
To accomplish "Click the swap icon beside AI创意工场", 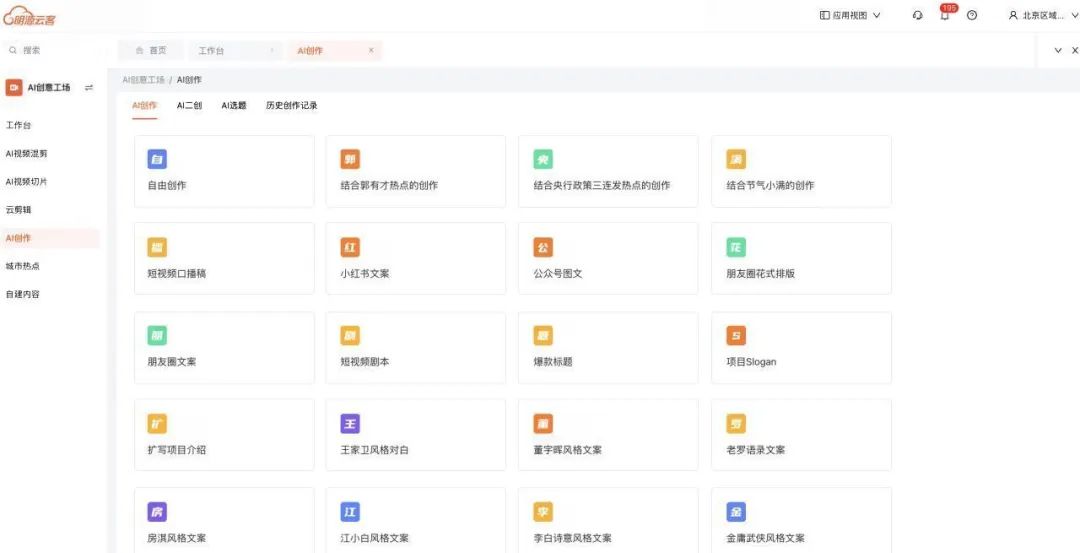I will (x=89, y=88).
